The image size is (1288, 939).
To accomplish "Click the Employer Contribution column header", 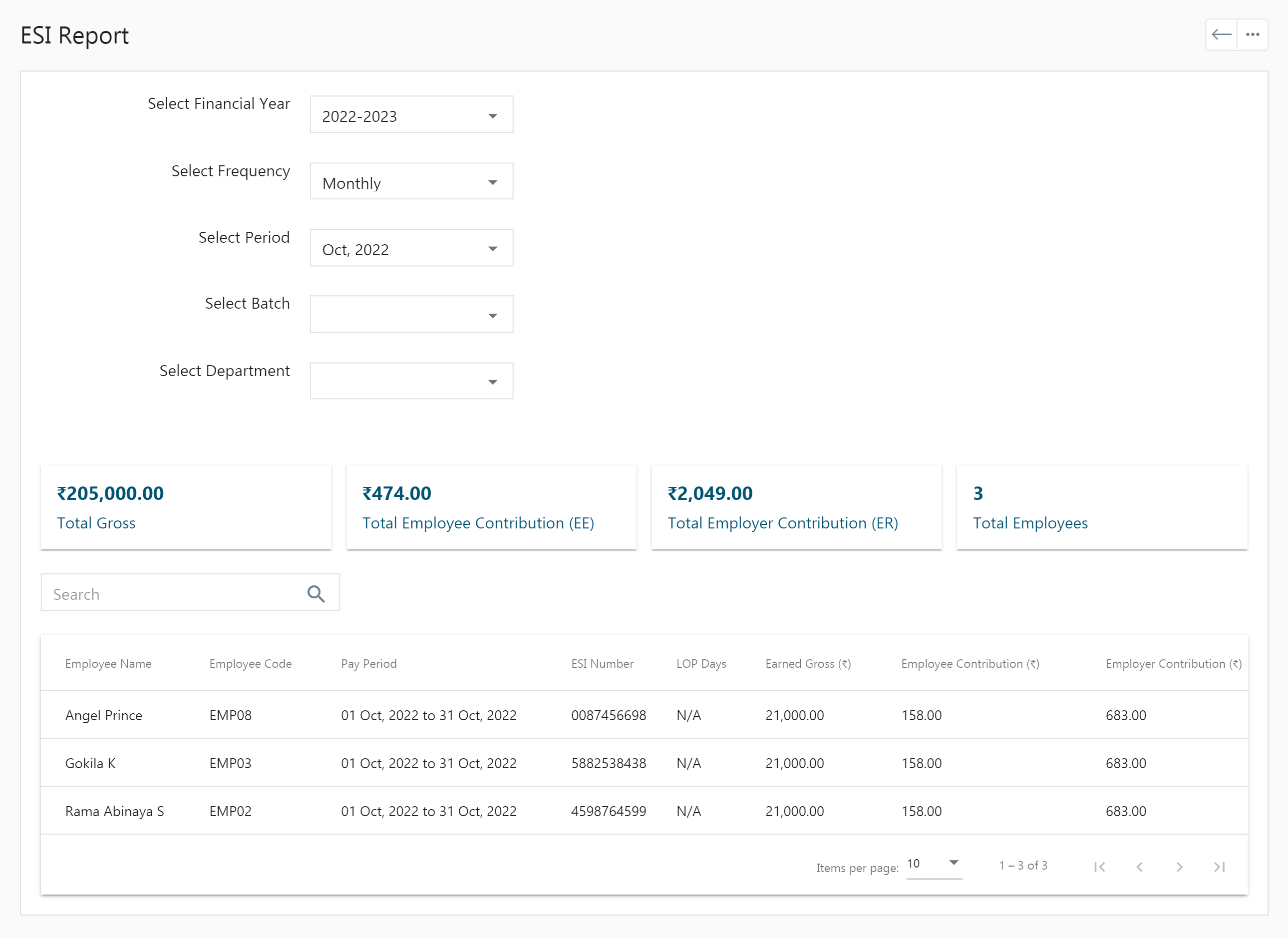I will coord(1174,664).
